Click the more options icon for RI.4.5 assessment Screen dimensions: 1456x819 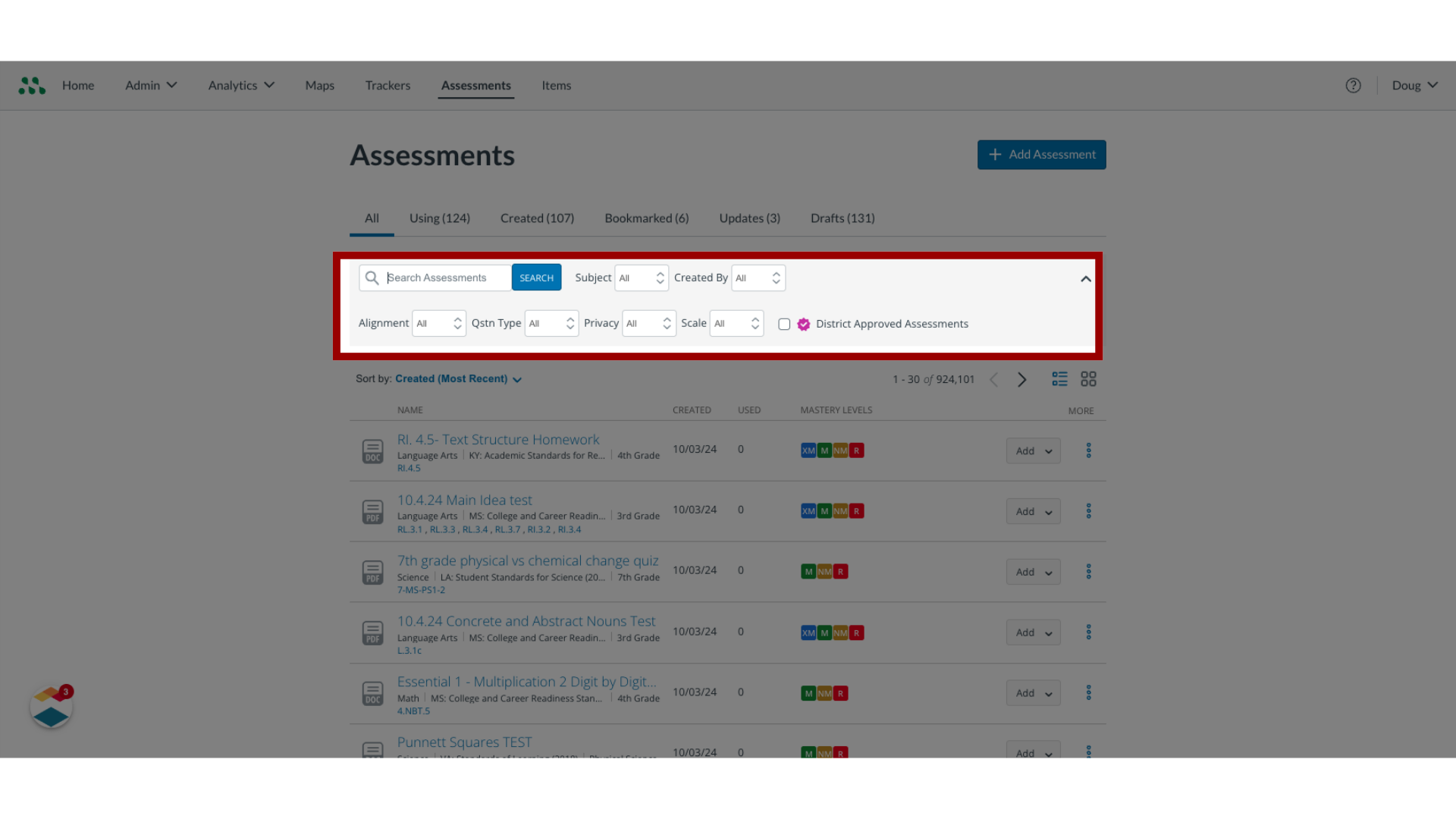(x=1088, y=450)
